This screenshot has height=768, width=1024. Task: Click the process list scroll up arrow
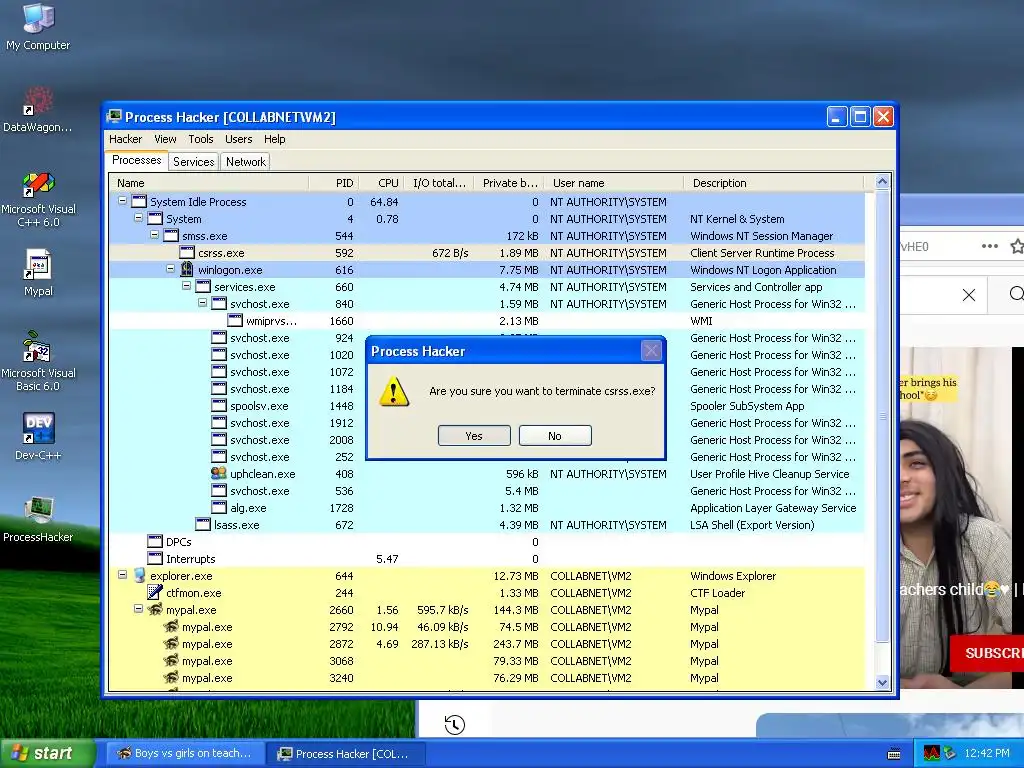[x=882, y=182]
